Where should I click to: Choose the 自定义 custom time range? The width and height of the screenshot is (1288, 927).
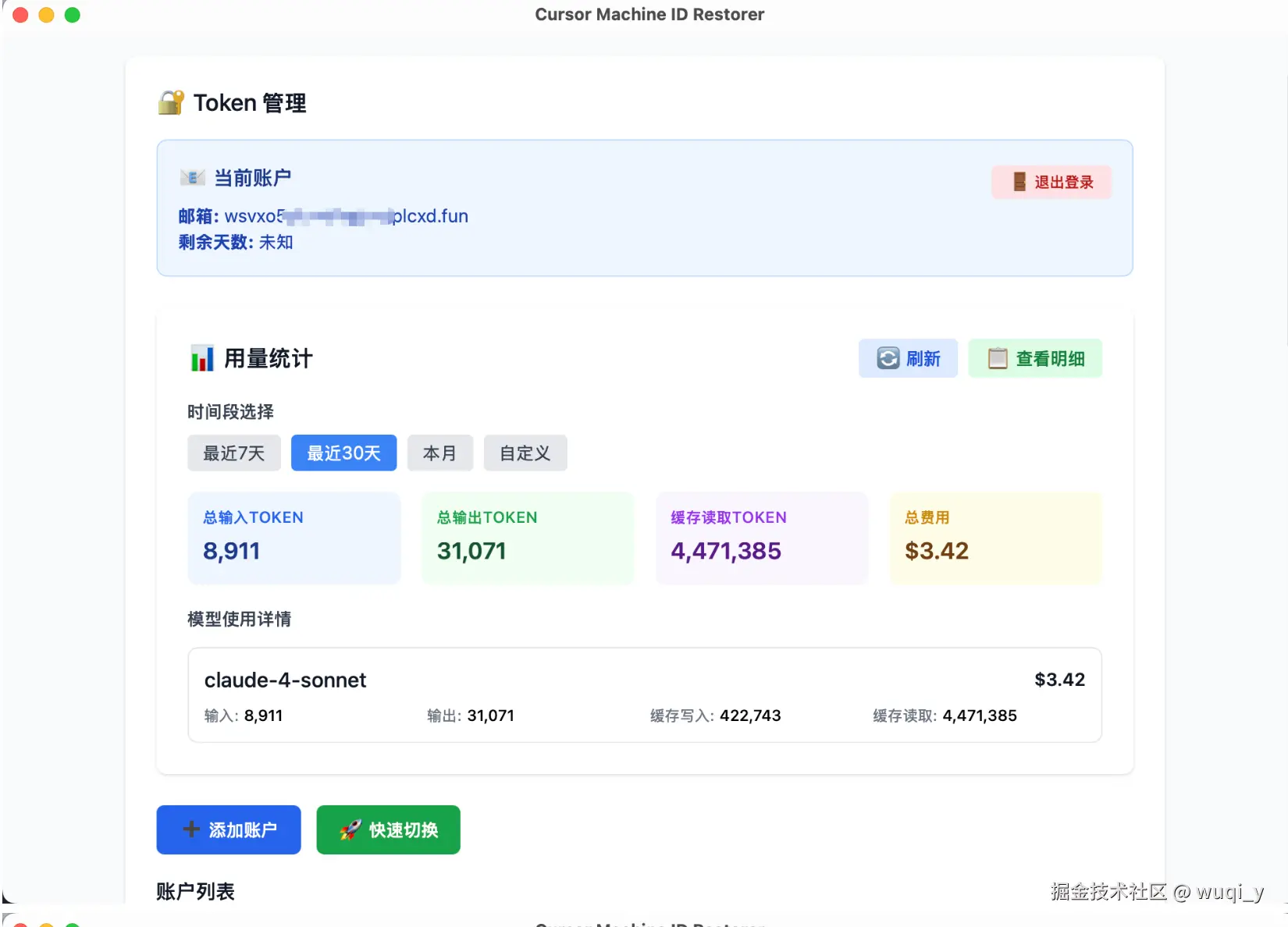pos(525,453)
